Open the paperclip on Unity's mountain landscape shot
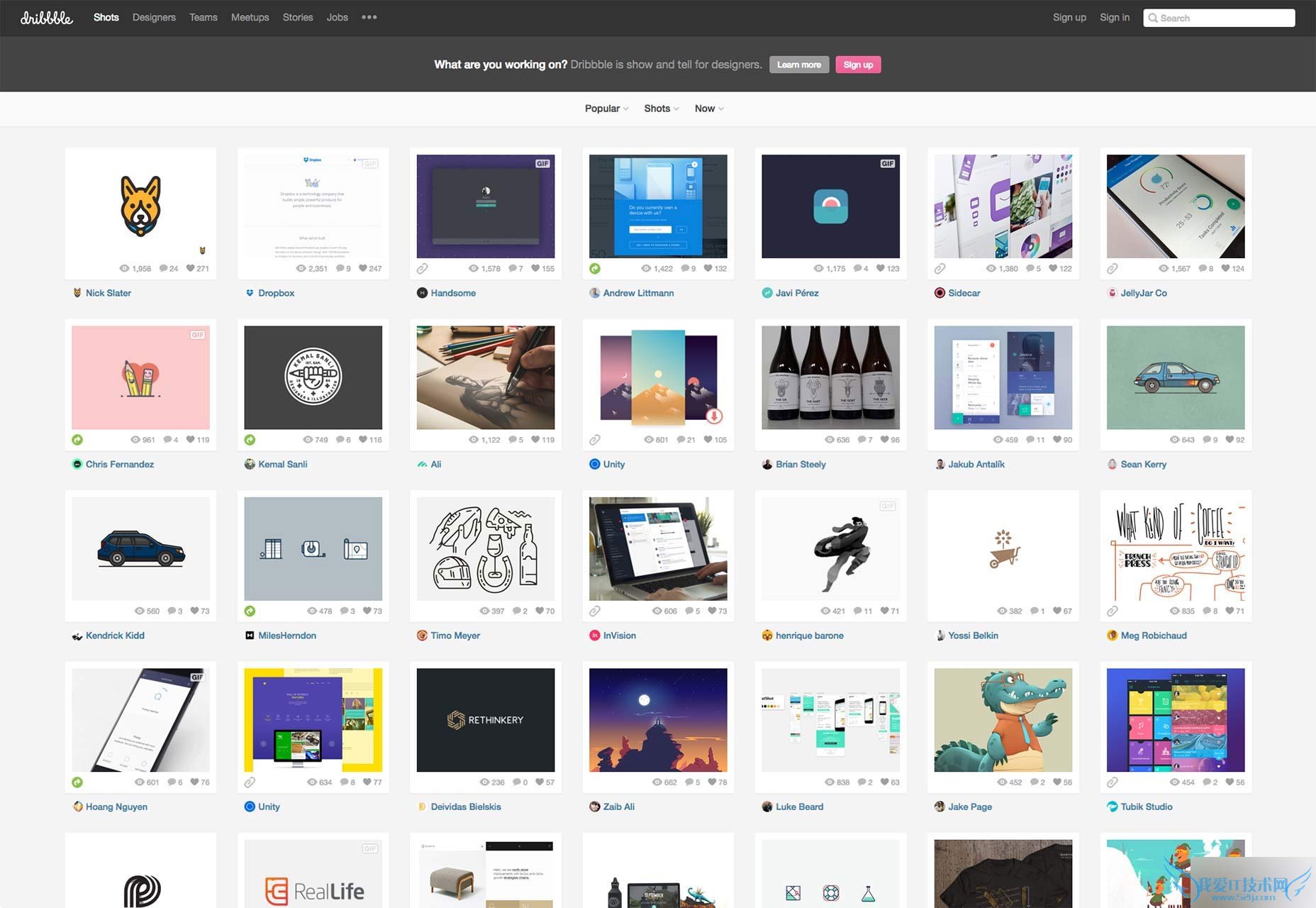 (595, 440)
